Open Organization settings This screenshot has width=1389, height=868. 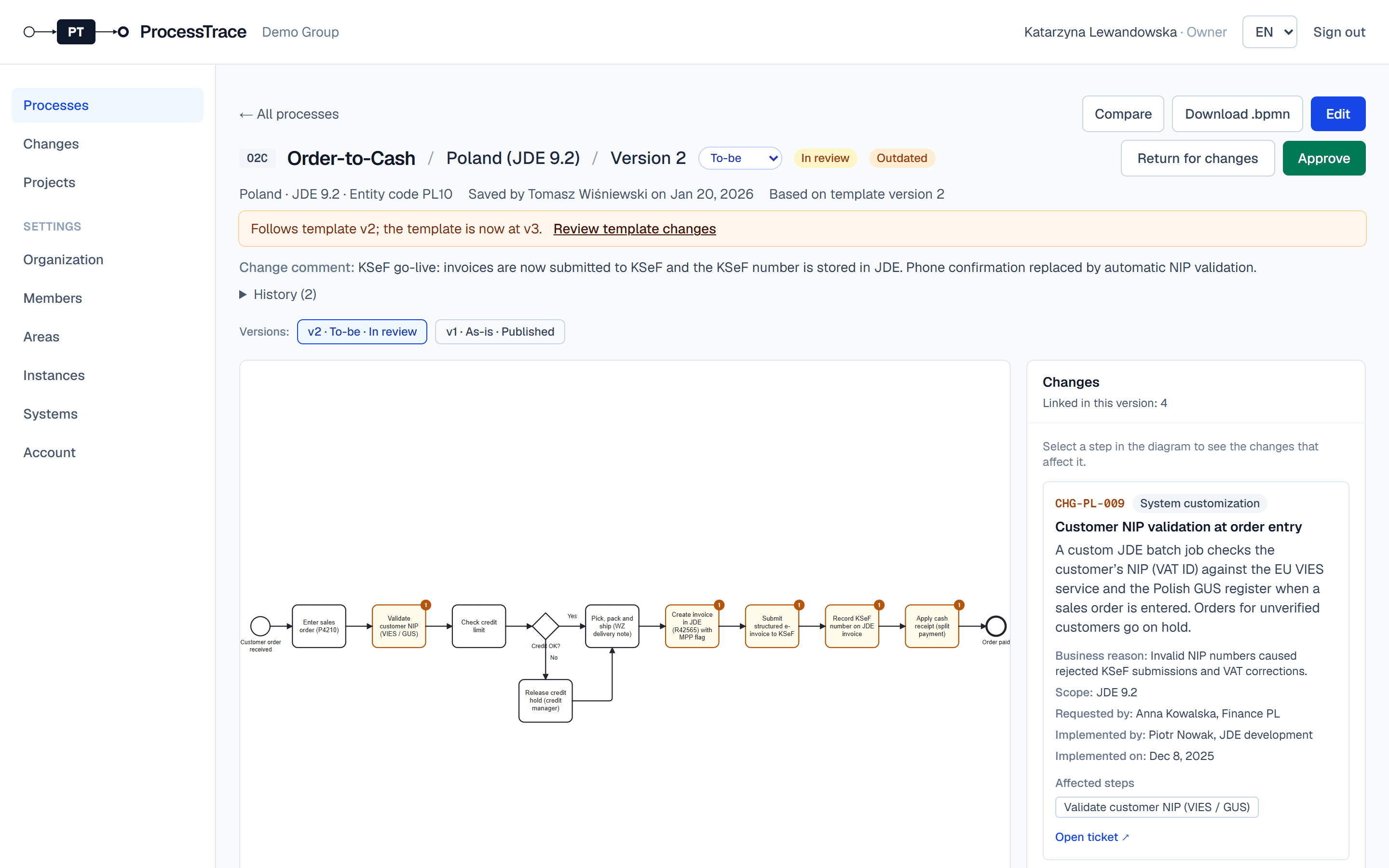(108, 259)
